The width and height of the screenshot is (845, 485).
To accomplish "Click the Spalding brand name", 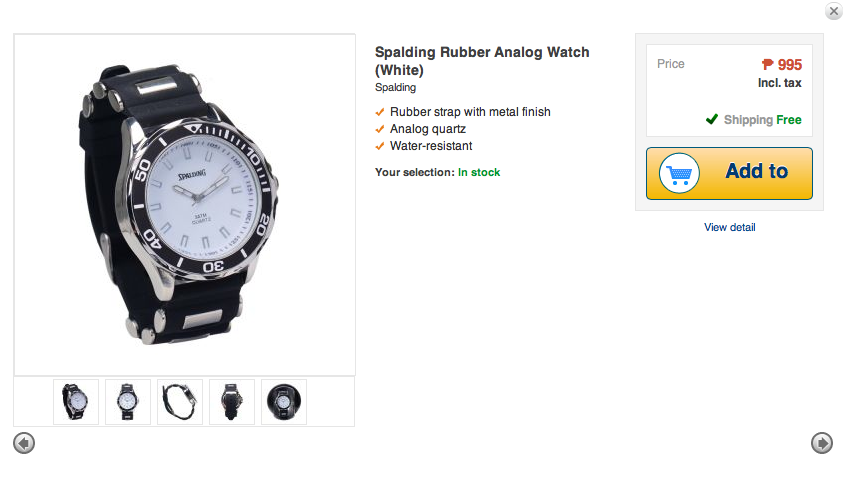I will pyautogui.click(x=395, y=87).
